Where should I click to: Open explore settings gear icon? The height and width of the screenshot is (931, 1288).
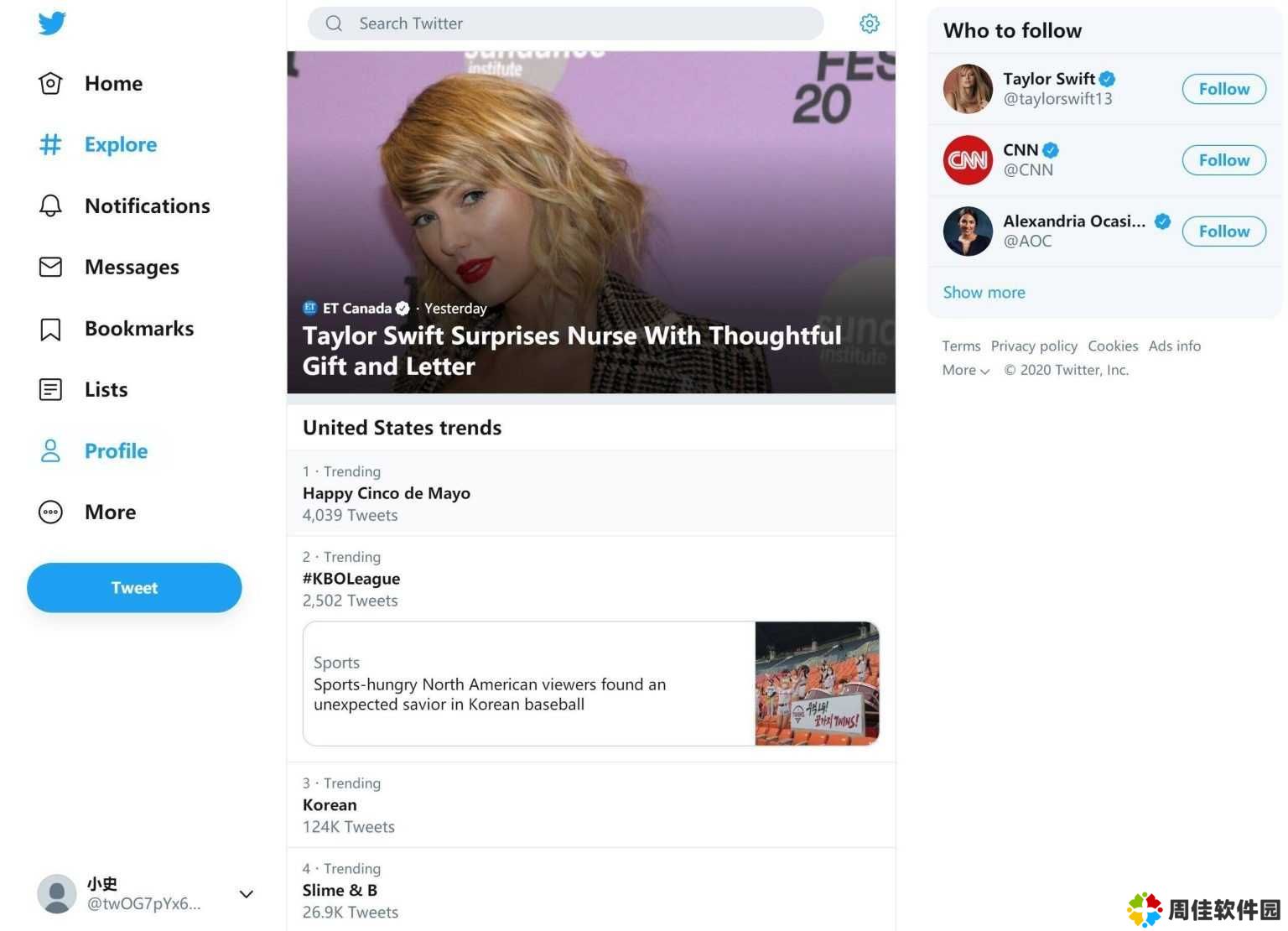click(870, 23)
